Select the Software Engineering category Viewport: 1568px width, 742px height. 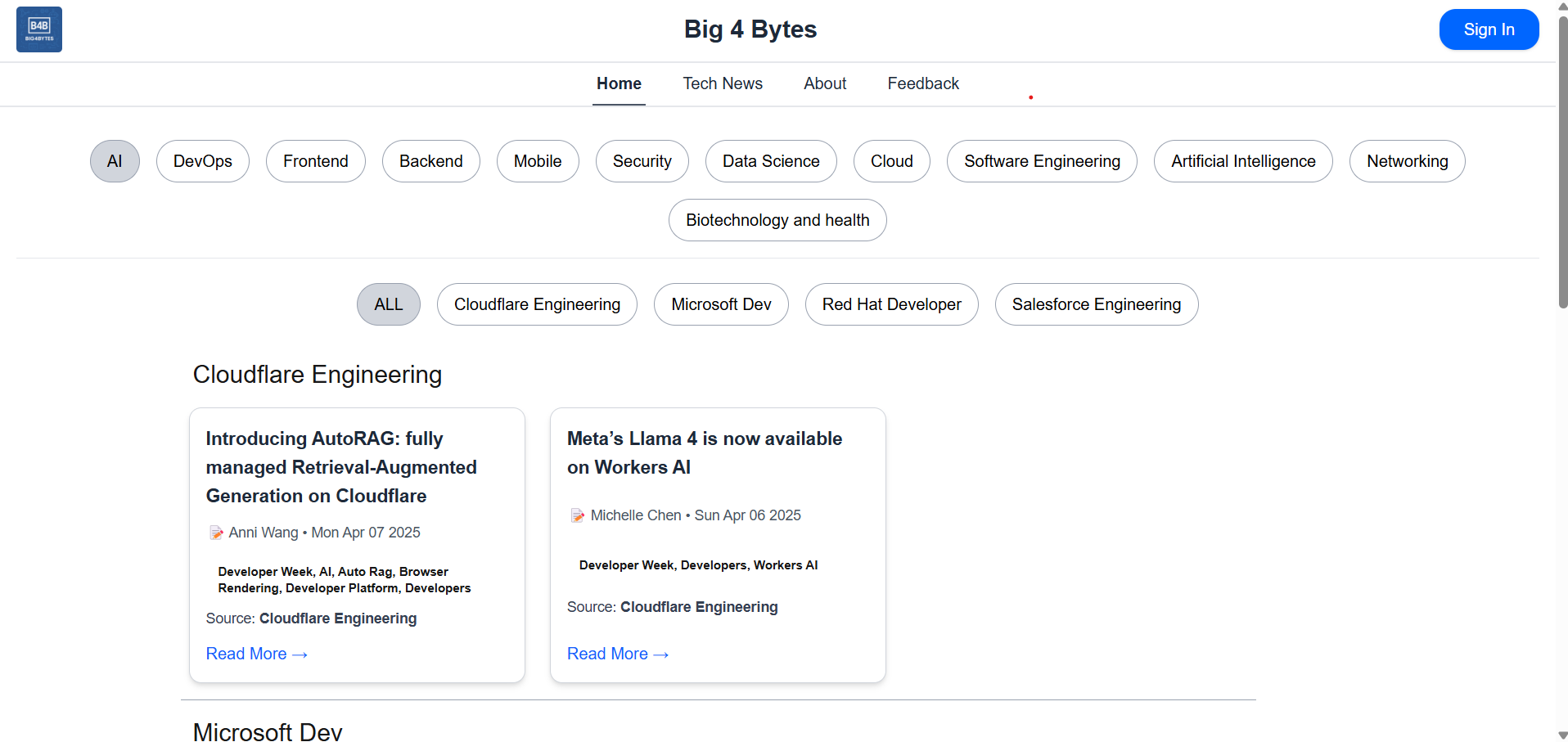pos(1042,161)
